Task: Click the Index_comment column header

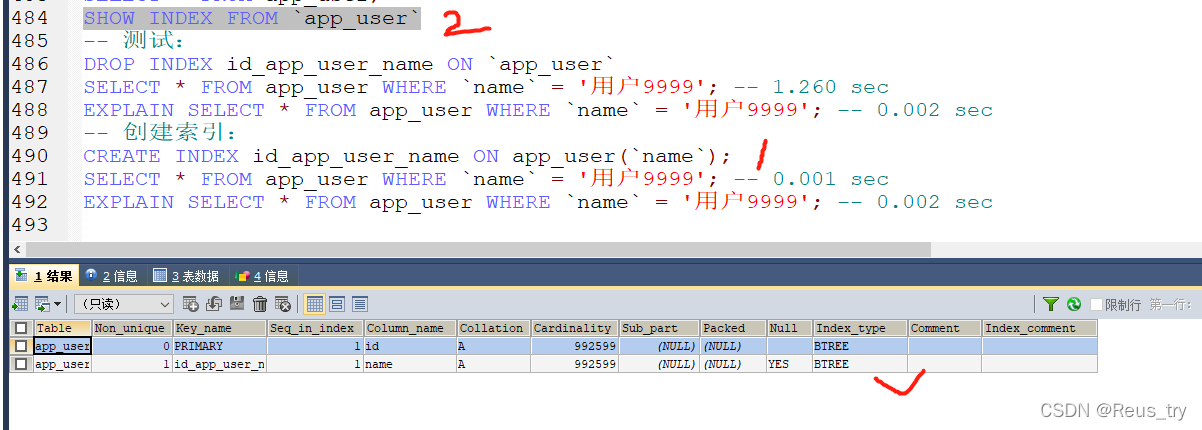Action: [x=1039, y=328]
